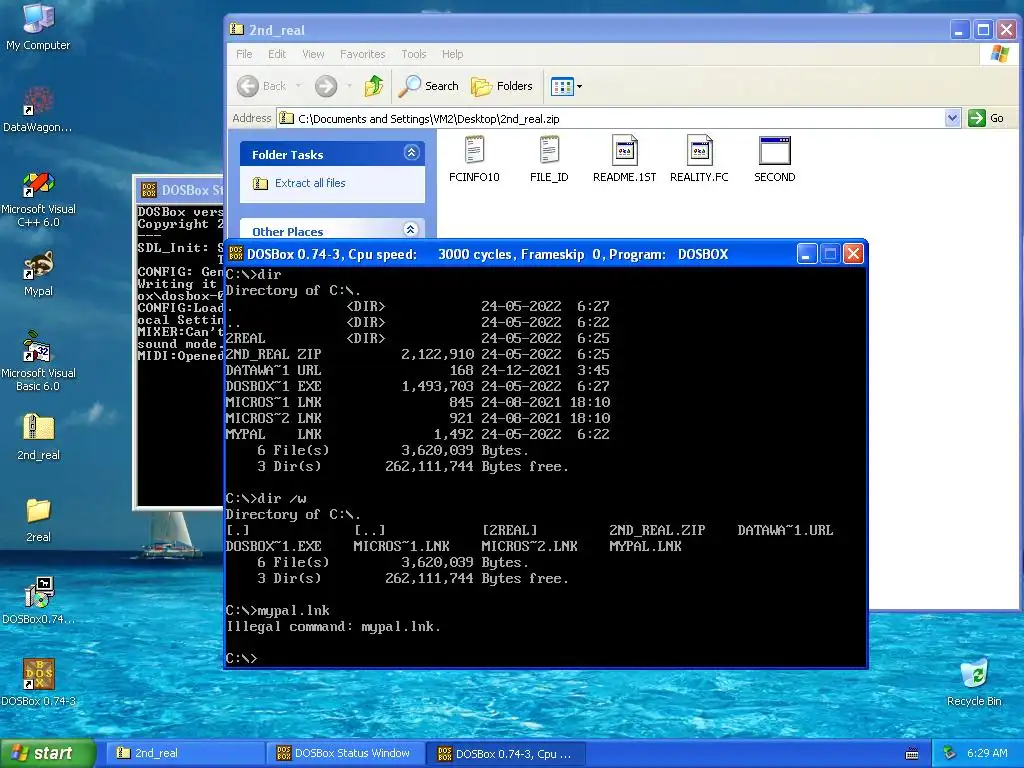Minimize the DOSBox 0.74-3 window

(807, 253)
